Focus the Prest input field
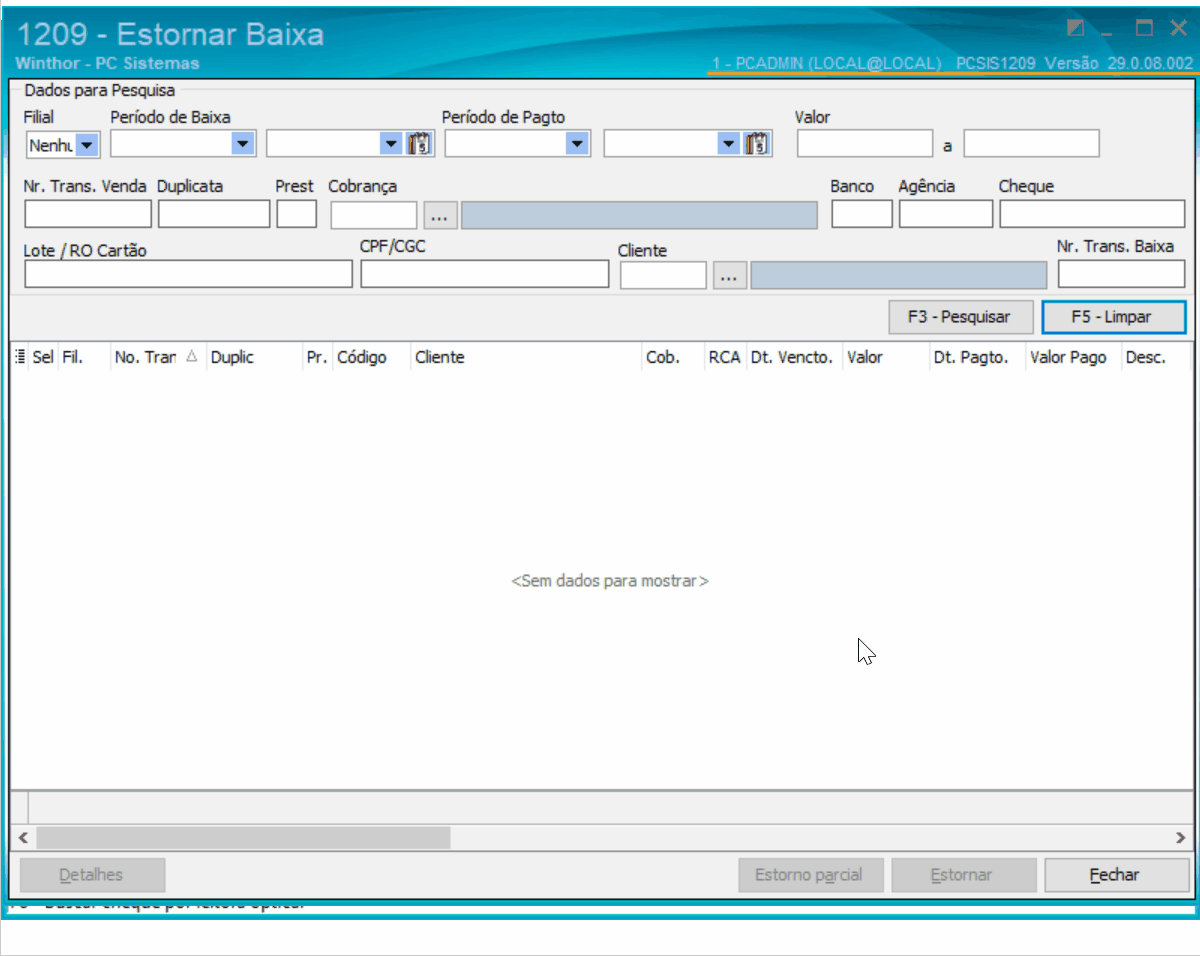1200x956 pixels. pyautogui.click(x=297, y=214)
